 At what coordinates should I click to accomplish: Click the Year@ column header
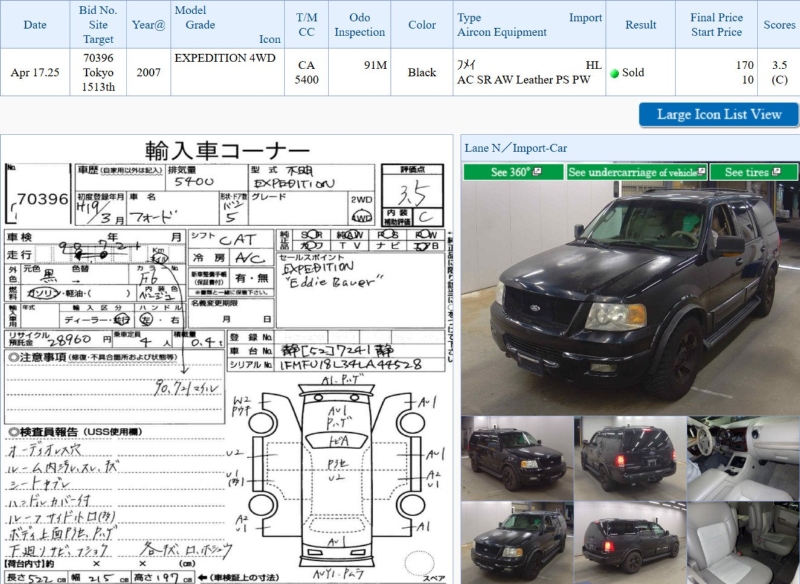148,24
